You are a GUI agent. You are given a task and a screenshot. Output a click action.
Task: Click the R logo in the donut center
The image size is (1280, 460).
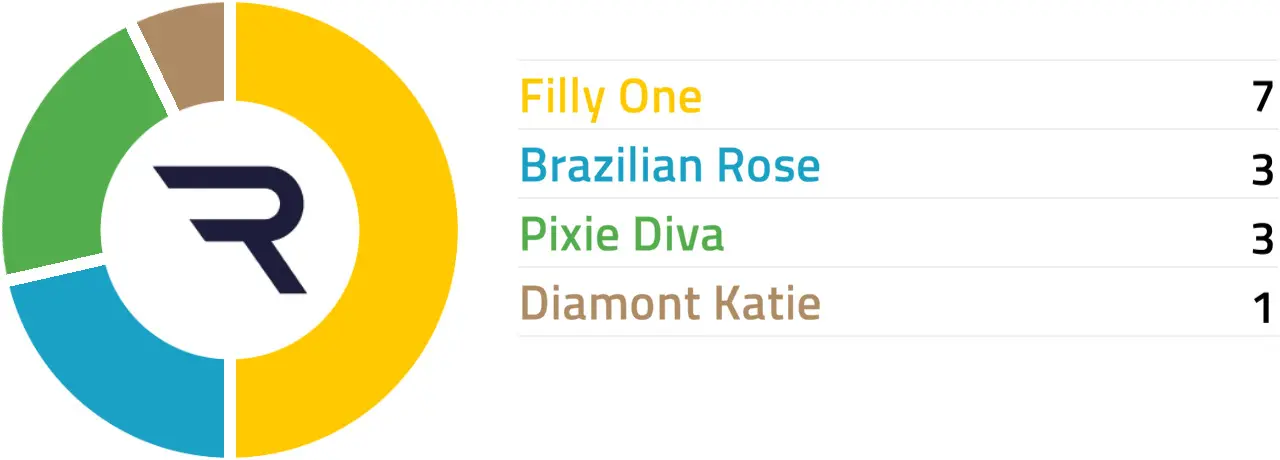coord(231,229)
